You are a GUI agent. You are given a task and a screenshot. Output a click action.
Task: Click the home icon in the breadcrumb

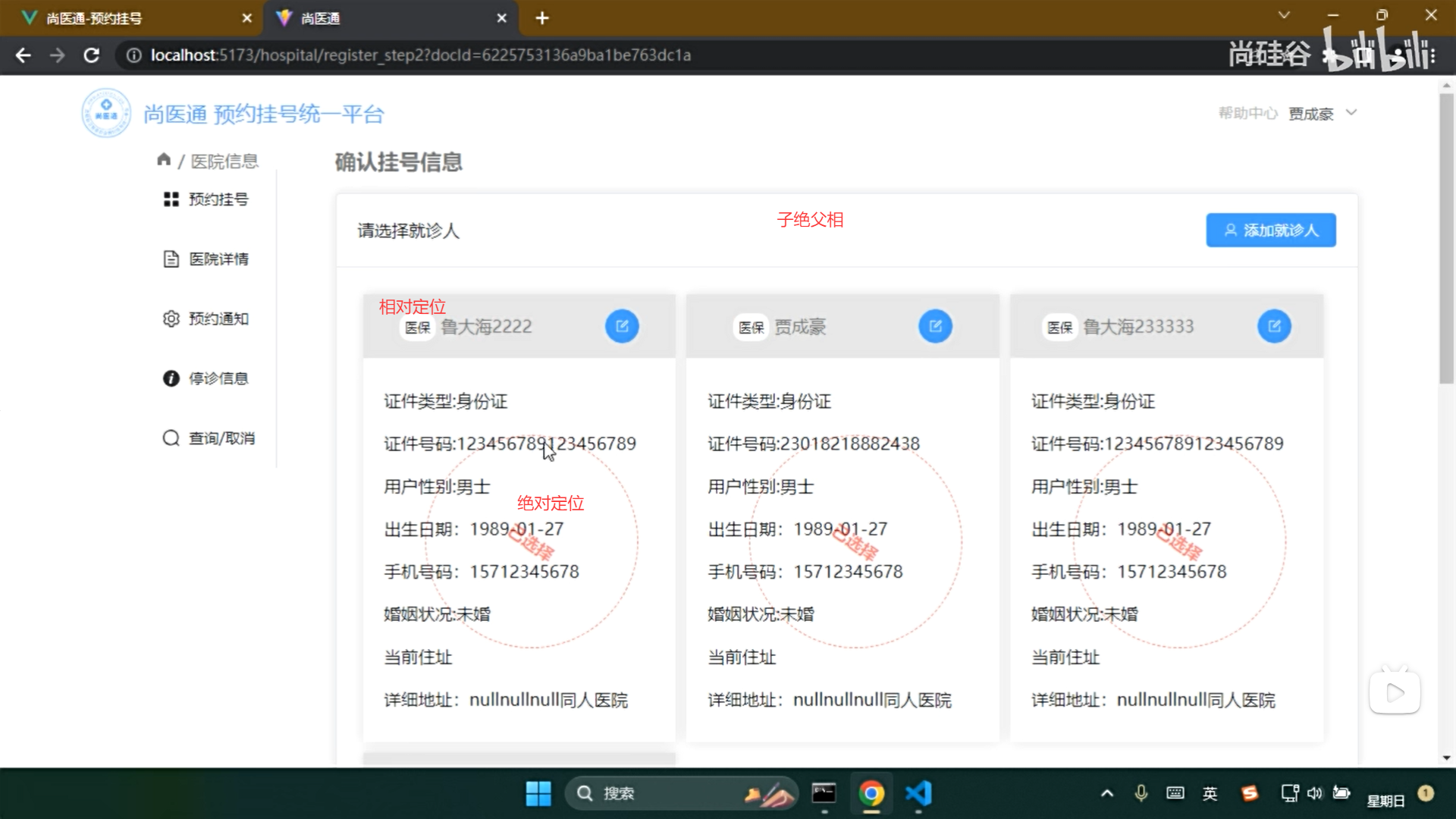(164, 159)
